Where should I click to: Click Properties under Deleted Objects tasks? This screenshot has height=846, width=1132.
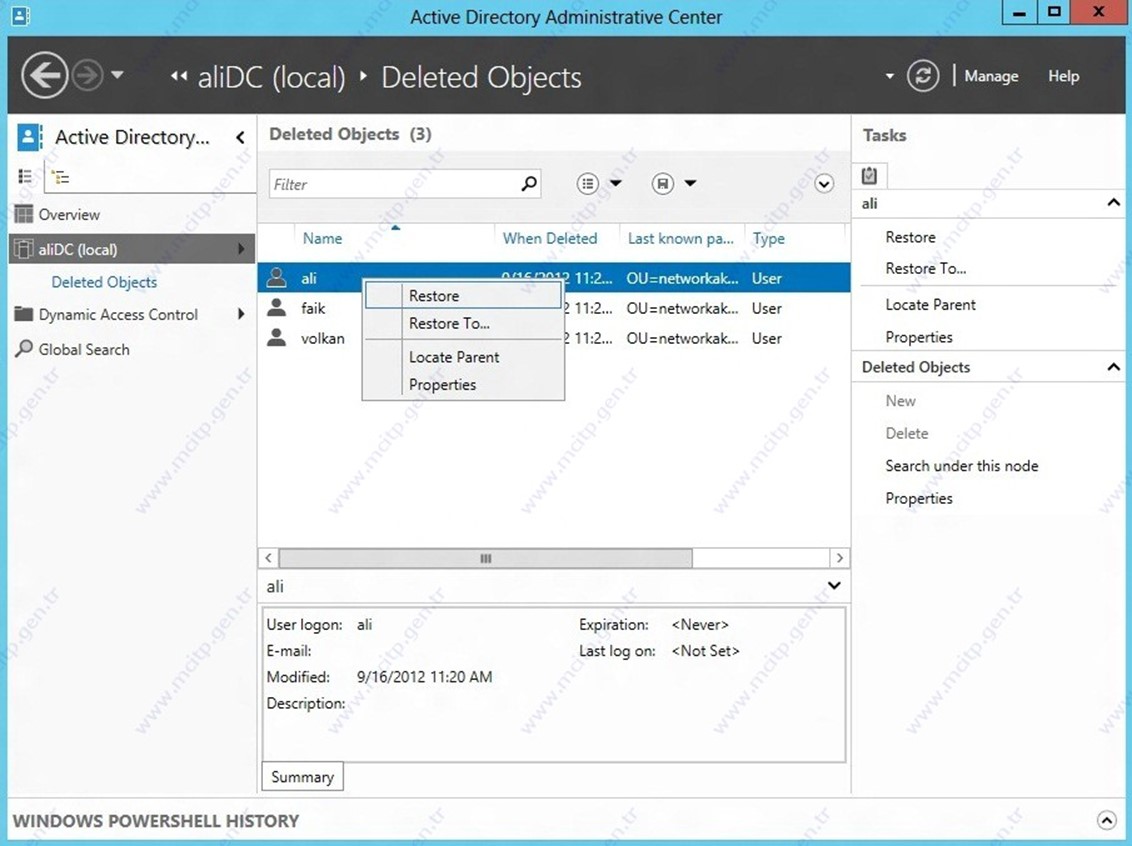tap(919, 498)
